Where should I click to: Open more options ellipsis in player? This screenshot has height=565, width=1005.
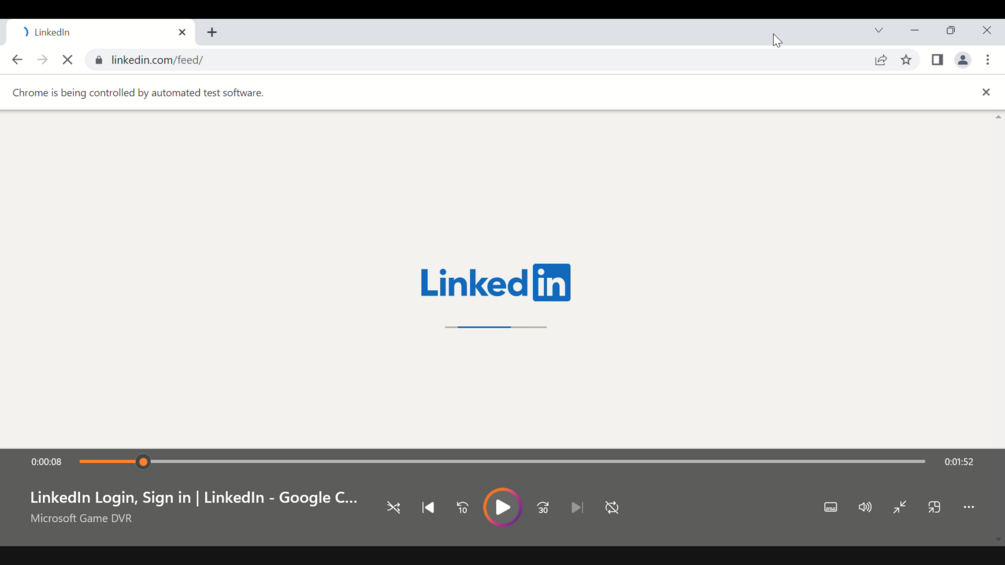tap(968, 507)
